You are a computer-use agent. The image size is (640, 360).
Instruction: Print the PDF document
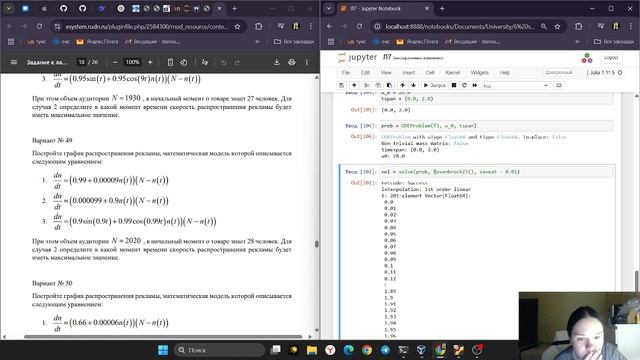tap(291, 62)
